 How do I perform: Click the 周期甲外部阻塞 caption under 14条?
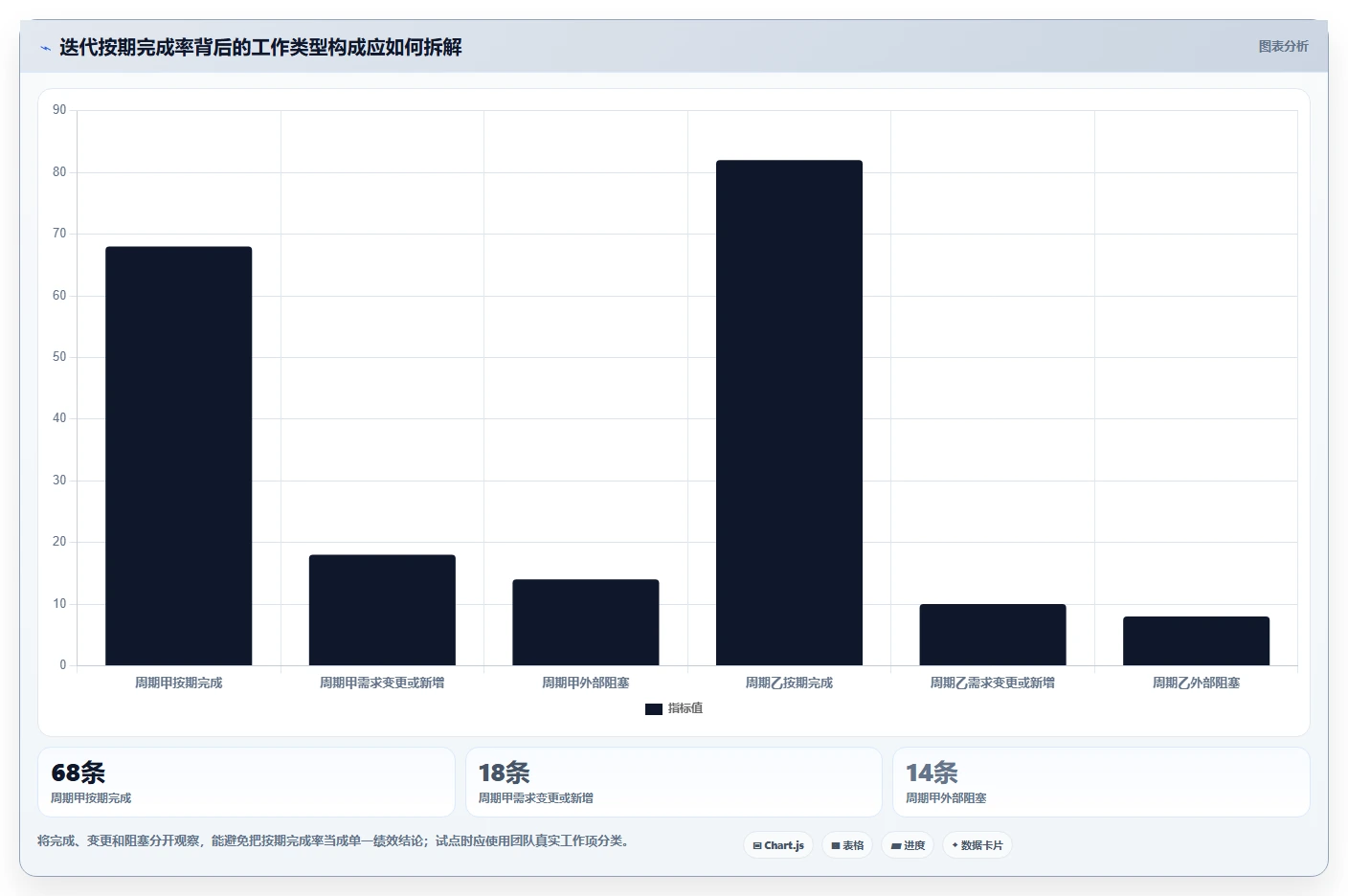tap(946, 798)
